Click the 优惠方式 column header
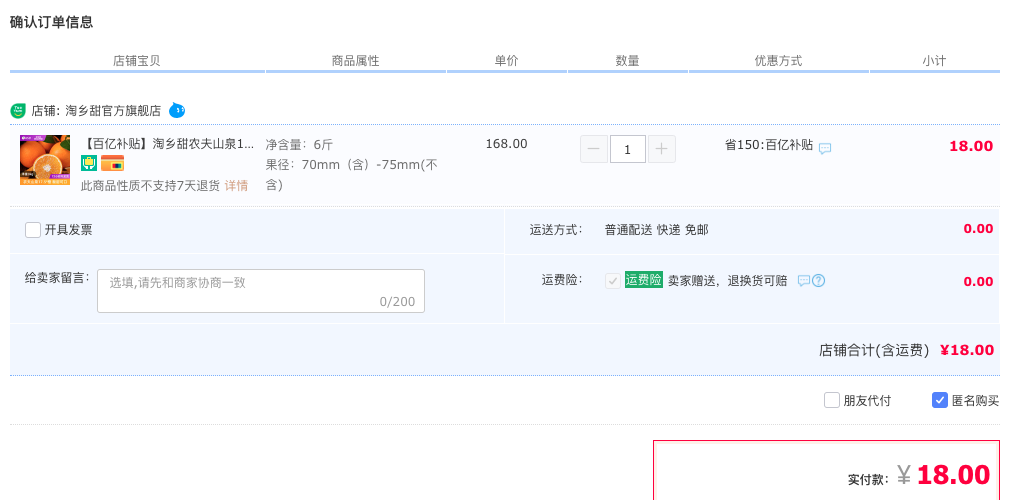The height and width of the screenshot is (500, 1011). (x=778, y=61)
